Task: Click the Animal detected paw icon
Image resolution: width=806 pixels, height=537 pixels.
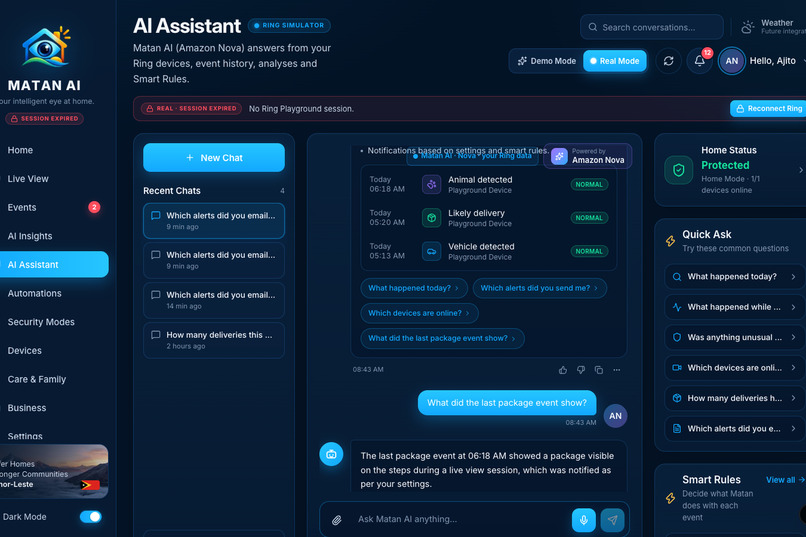Action: click(x=431, y=184)
